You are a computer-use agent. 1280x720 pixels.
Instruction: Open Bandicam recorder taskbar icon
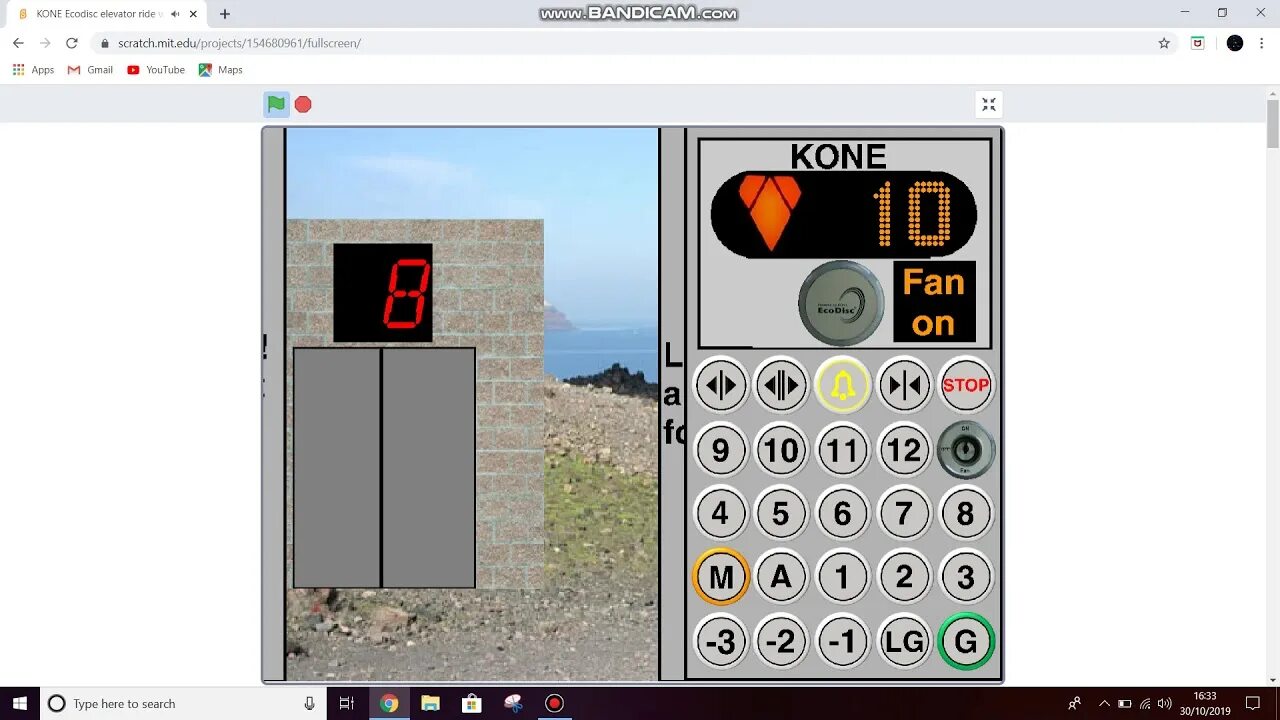(554, 703)
